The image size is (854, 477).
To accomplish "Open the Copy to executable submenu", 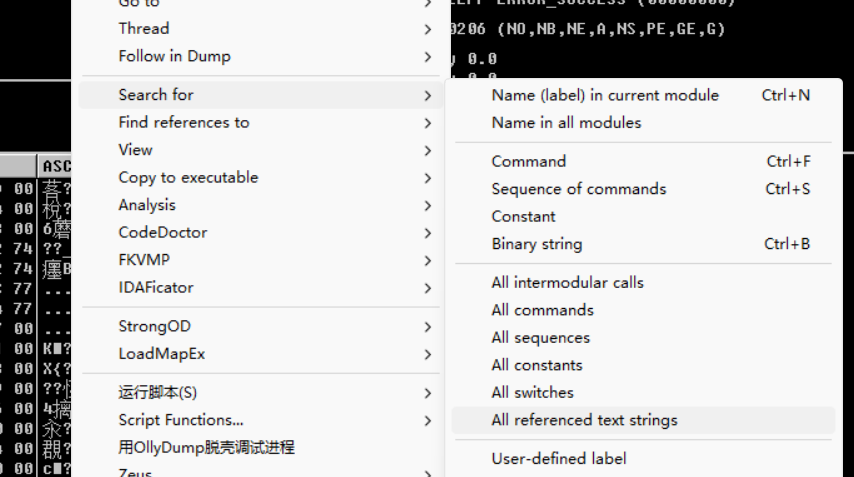I will (188, 178).
